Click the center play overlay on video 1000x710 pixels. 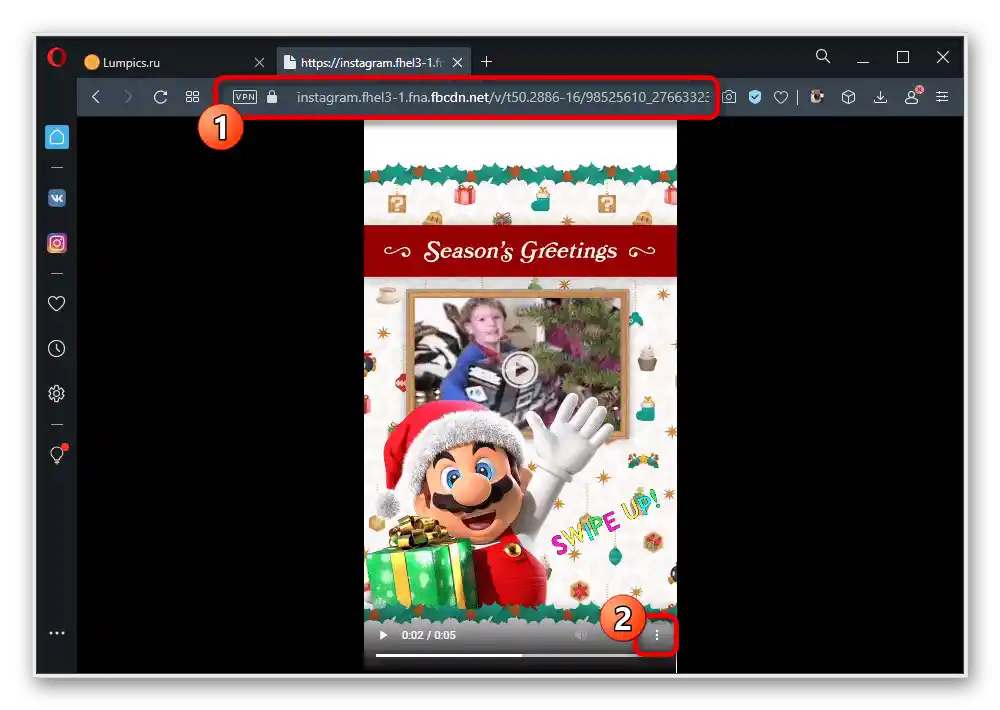tap(519, 369)
